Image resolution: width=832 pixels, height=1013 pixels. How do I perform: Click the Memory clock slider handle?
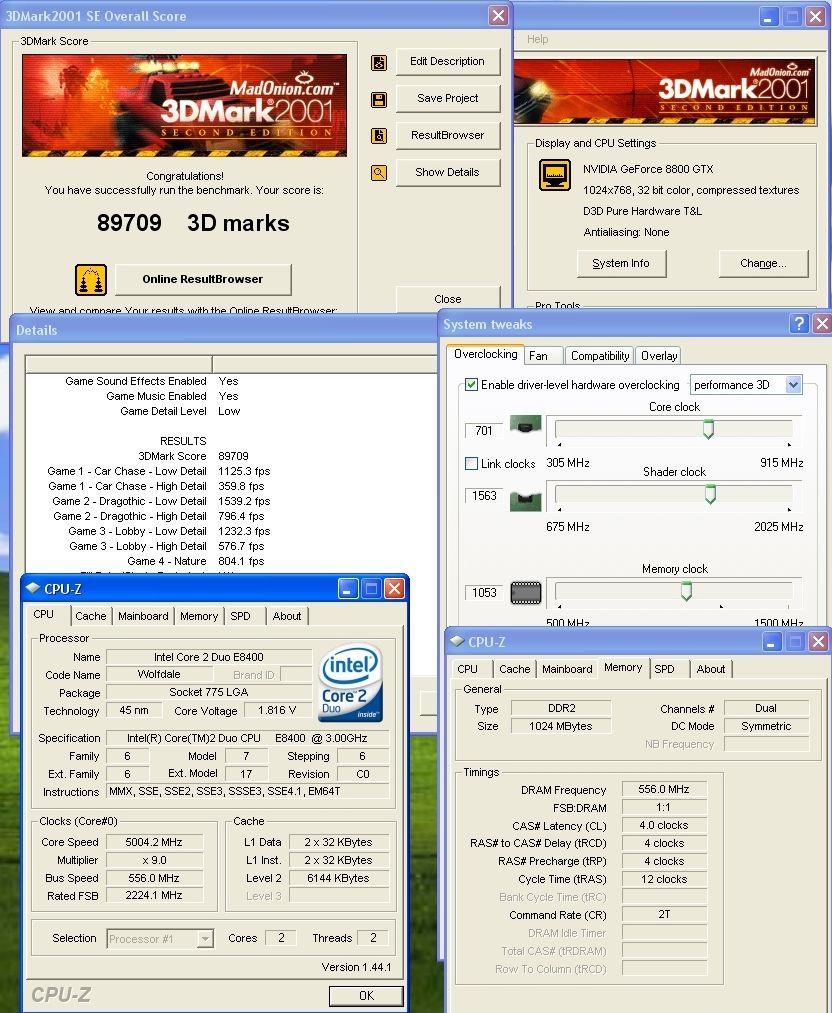point(686,590)
